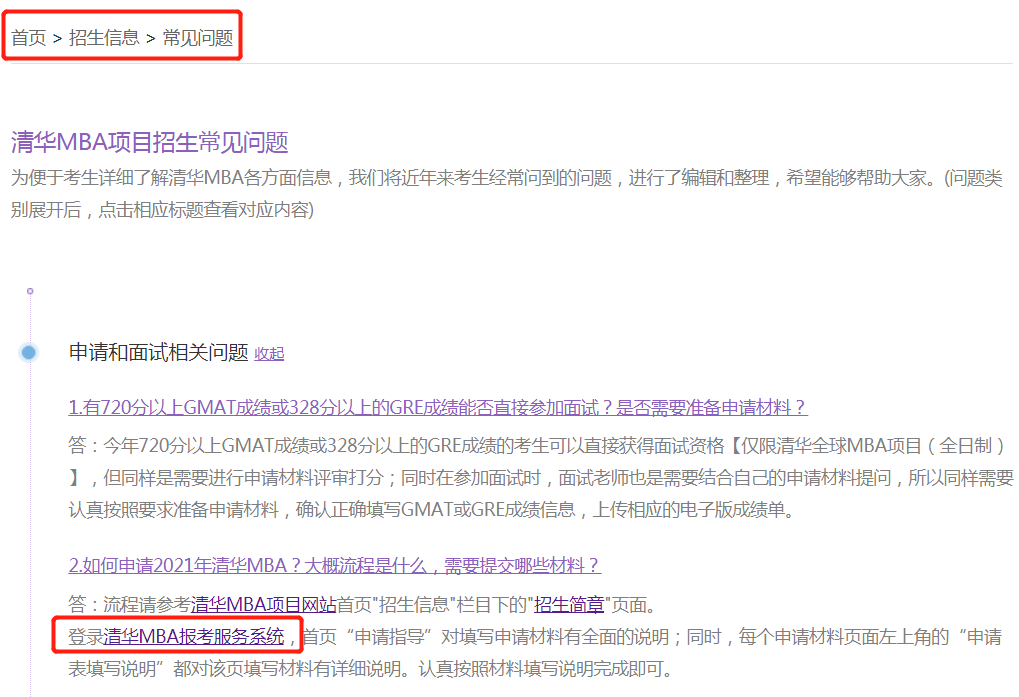Click the vertical timeline line below the blue dot

coord(30,500)
